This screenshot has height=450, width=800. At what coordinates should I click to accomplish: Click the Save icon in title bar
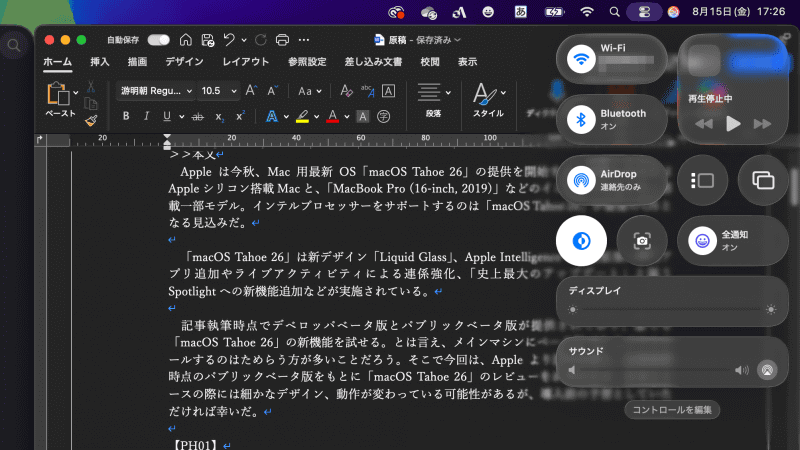[208, 40]
